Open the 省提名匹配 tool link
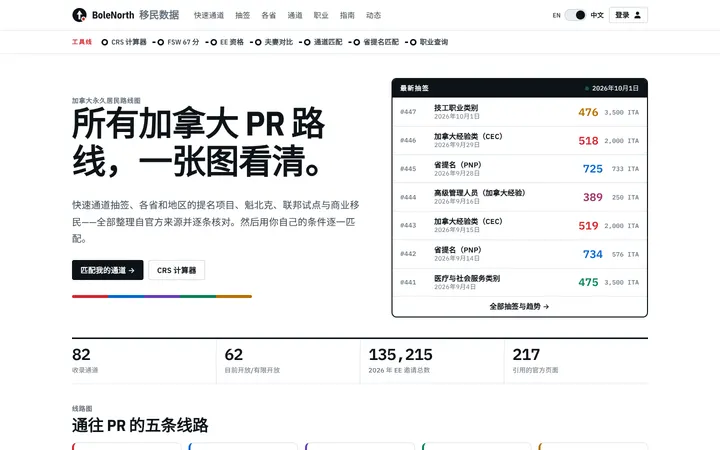Screen dimensions: 720x450 coord(377,42)
